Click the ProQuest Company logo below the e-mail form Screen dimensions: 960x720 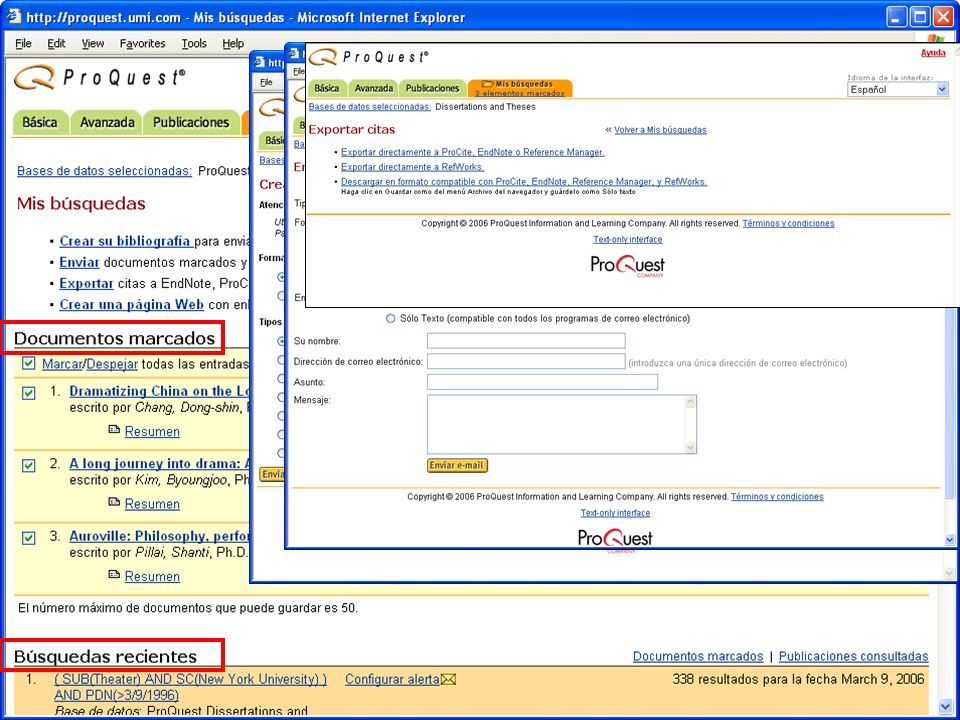click(x=615, y=539)
